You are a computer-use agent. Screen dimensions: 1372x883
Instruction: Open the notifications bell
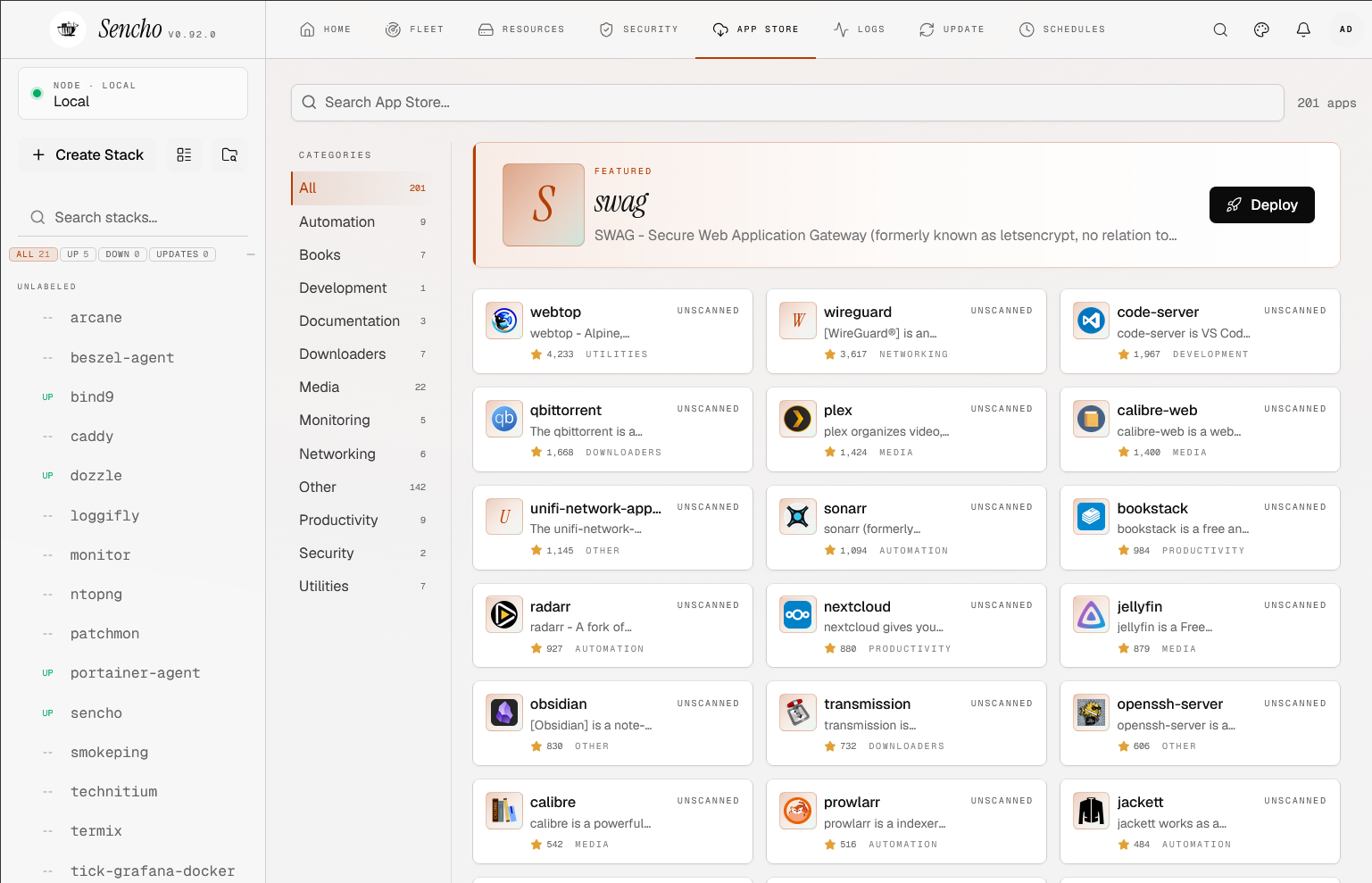point(1303,29)
